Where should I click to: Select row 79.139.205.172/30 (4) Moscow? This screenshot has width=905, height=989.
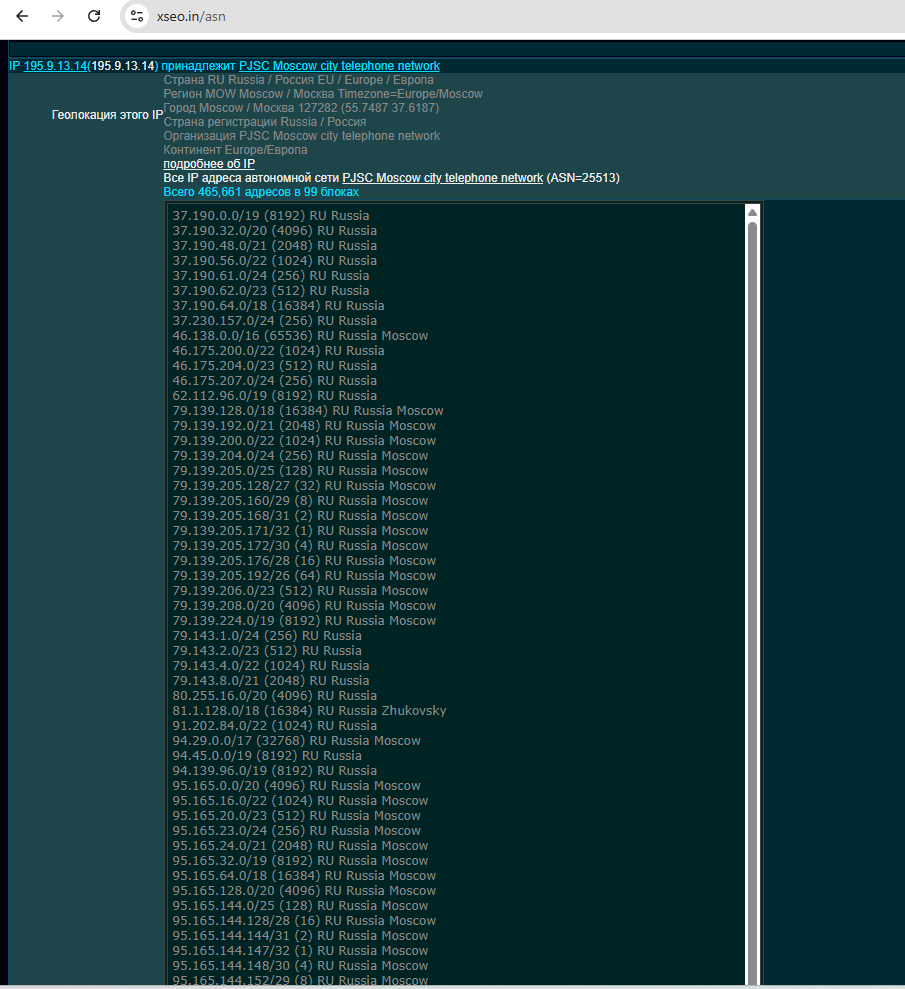point(301,546)
